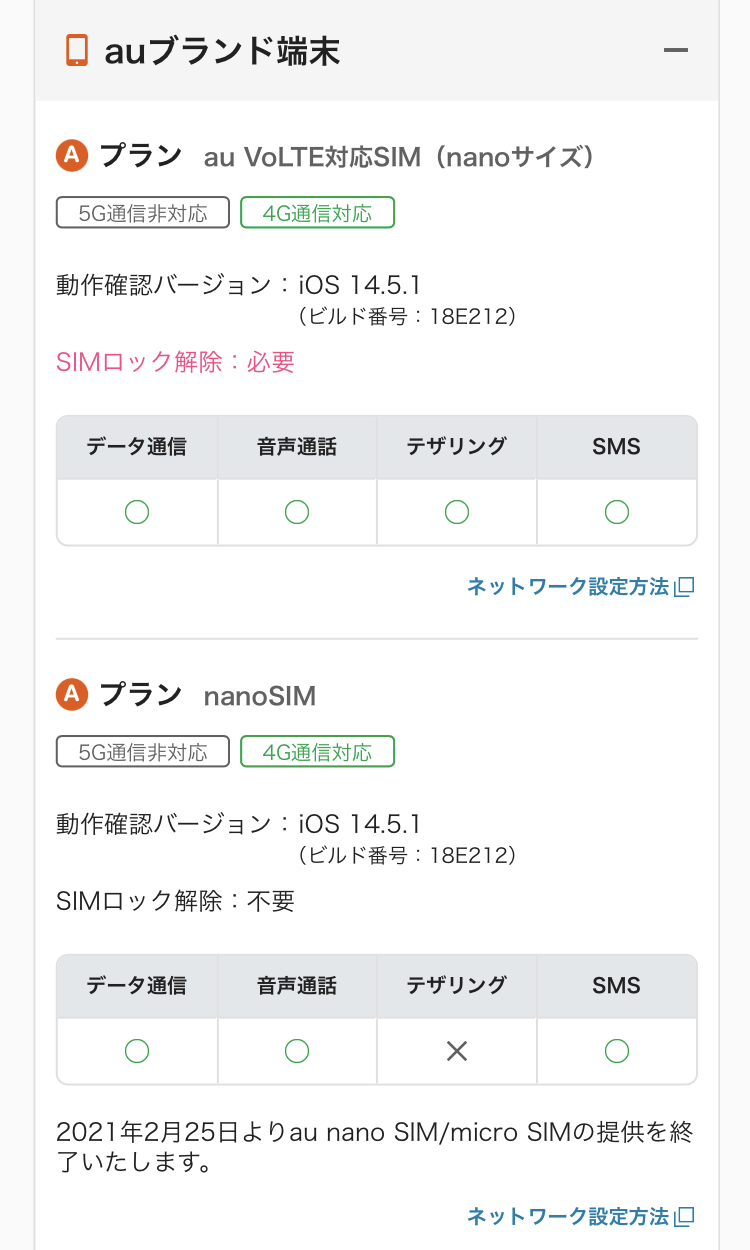
Task: Click the SIMロック解除：不要 text under nanoSIM
Action: (x=175, y=901)
